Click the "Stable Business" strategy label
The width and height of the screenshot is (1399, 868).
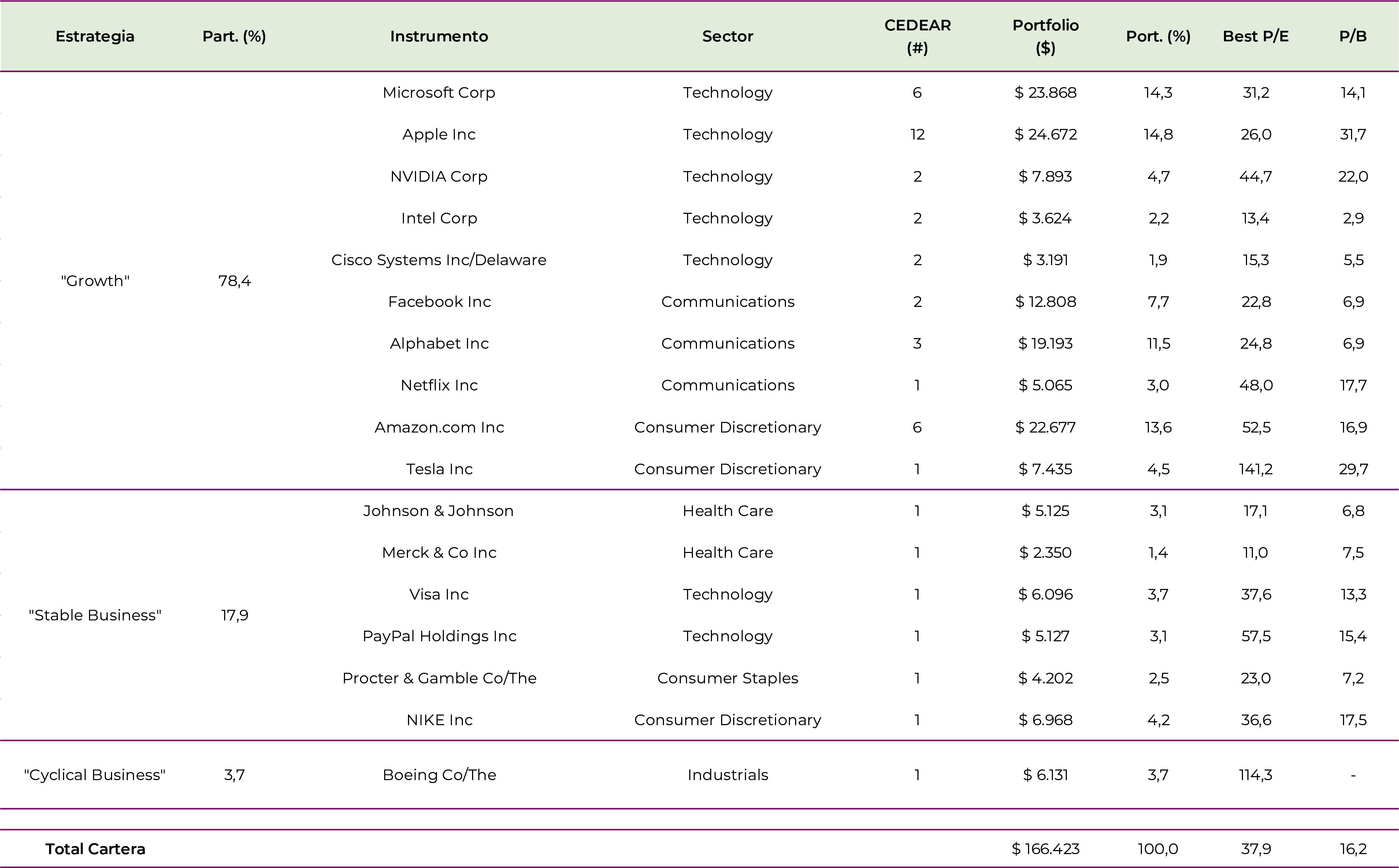click(x=95, y=615)
